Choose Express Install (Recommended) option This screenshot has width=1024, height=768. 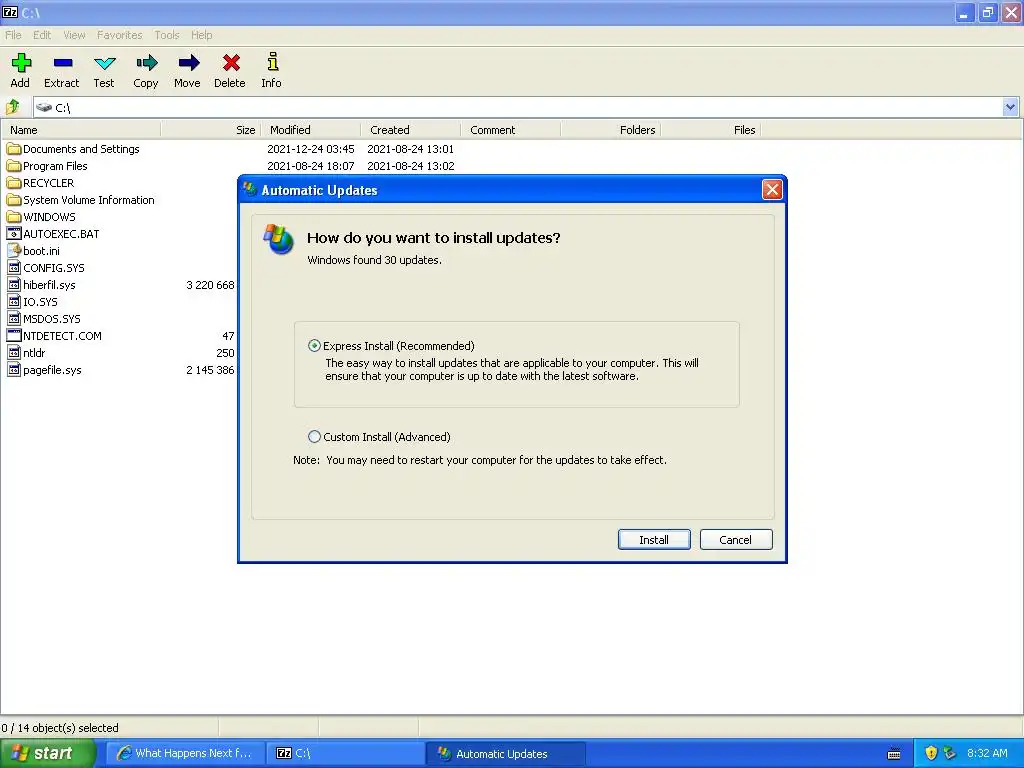click(314, 345)
